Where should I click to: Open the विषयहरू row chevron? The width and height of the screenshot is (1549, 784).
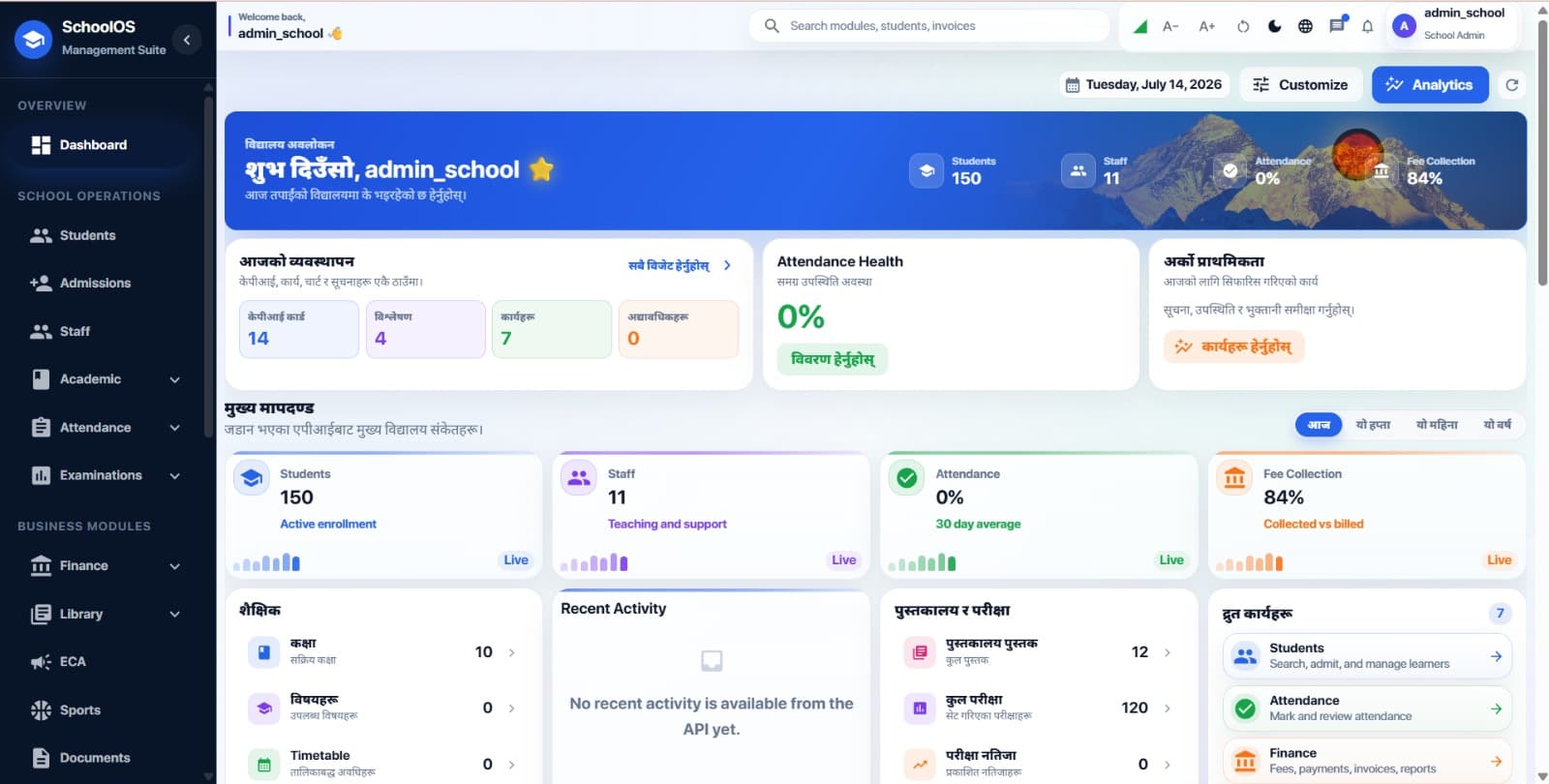coord(511,709)
